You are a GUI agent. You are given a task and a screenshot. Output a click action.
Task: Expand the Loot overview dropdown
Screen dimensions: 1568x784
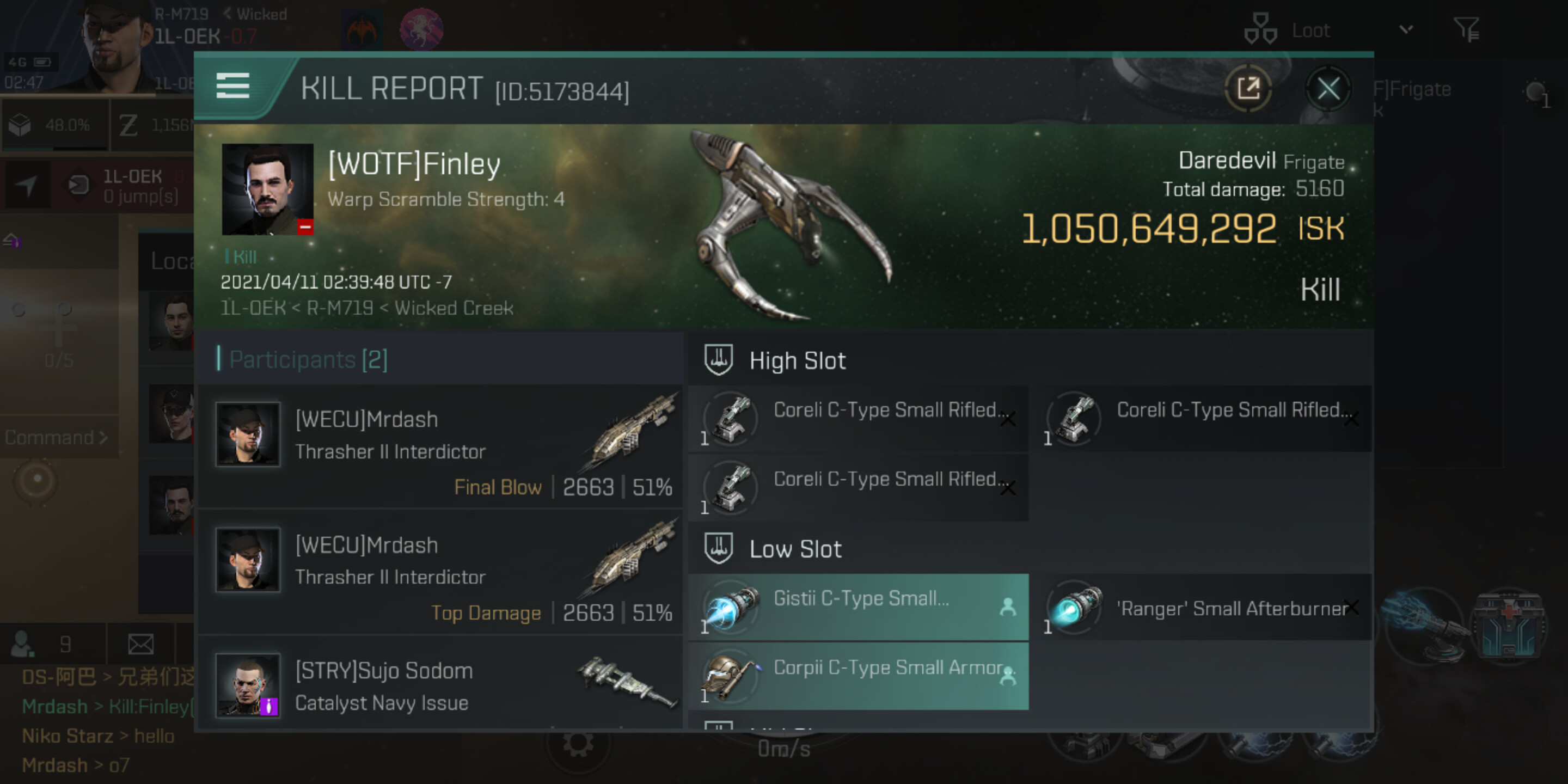pyautogui.click(x=1405, y=29)
